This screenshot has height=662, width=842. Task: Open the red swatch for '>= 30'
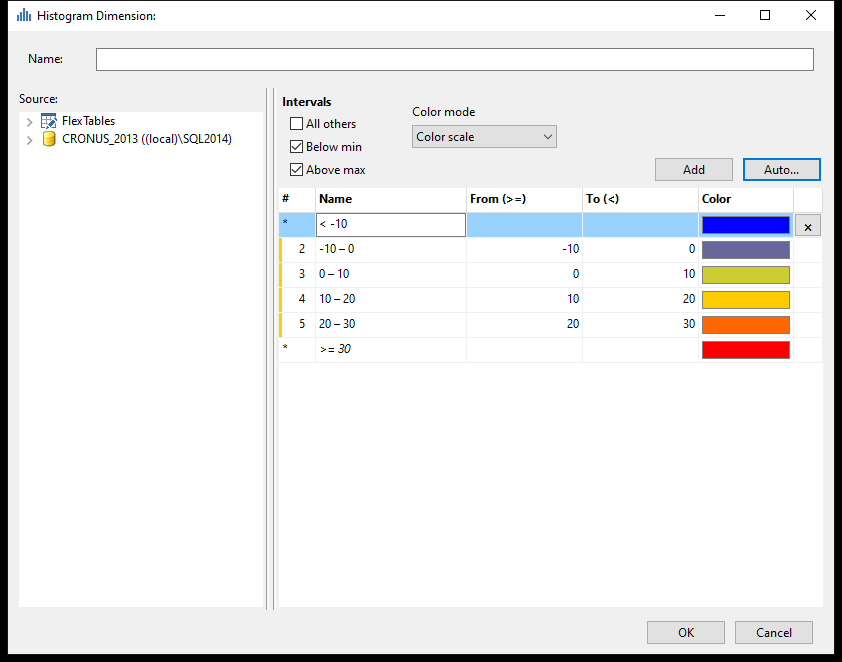click(746, 350)
